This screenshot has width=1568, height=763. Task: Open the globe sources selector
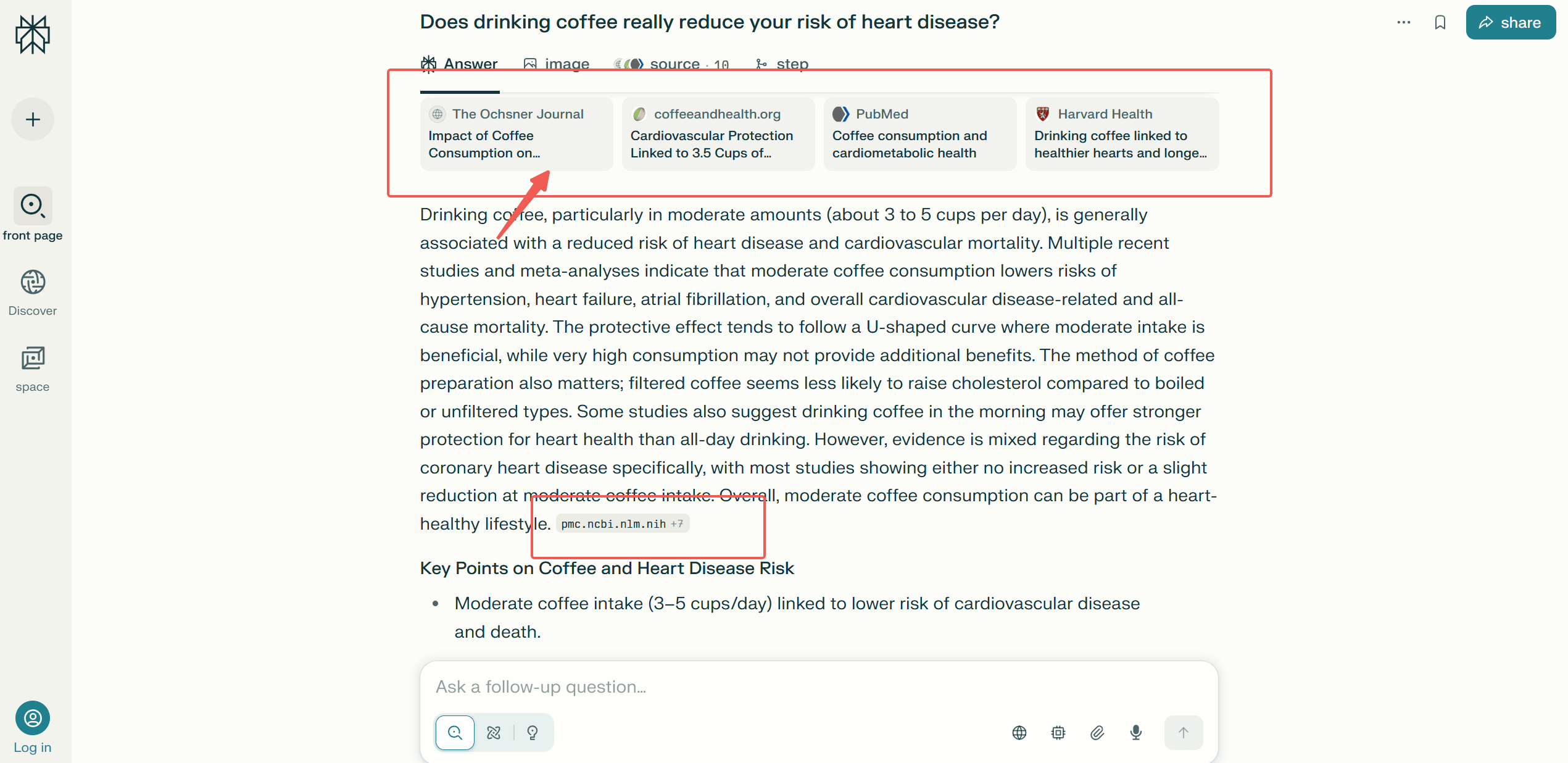click(1019, 733)
